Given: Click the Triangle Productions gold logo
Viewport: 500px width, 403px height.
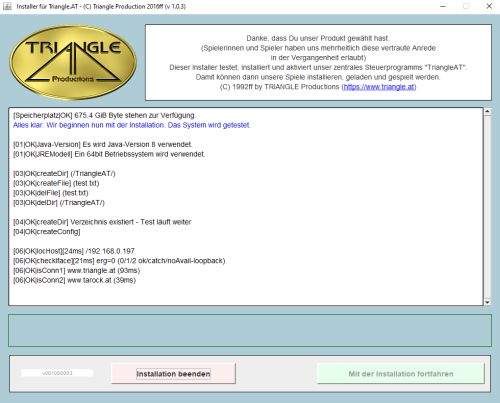Looking at the screenshot, I should pos(73,62).
